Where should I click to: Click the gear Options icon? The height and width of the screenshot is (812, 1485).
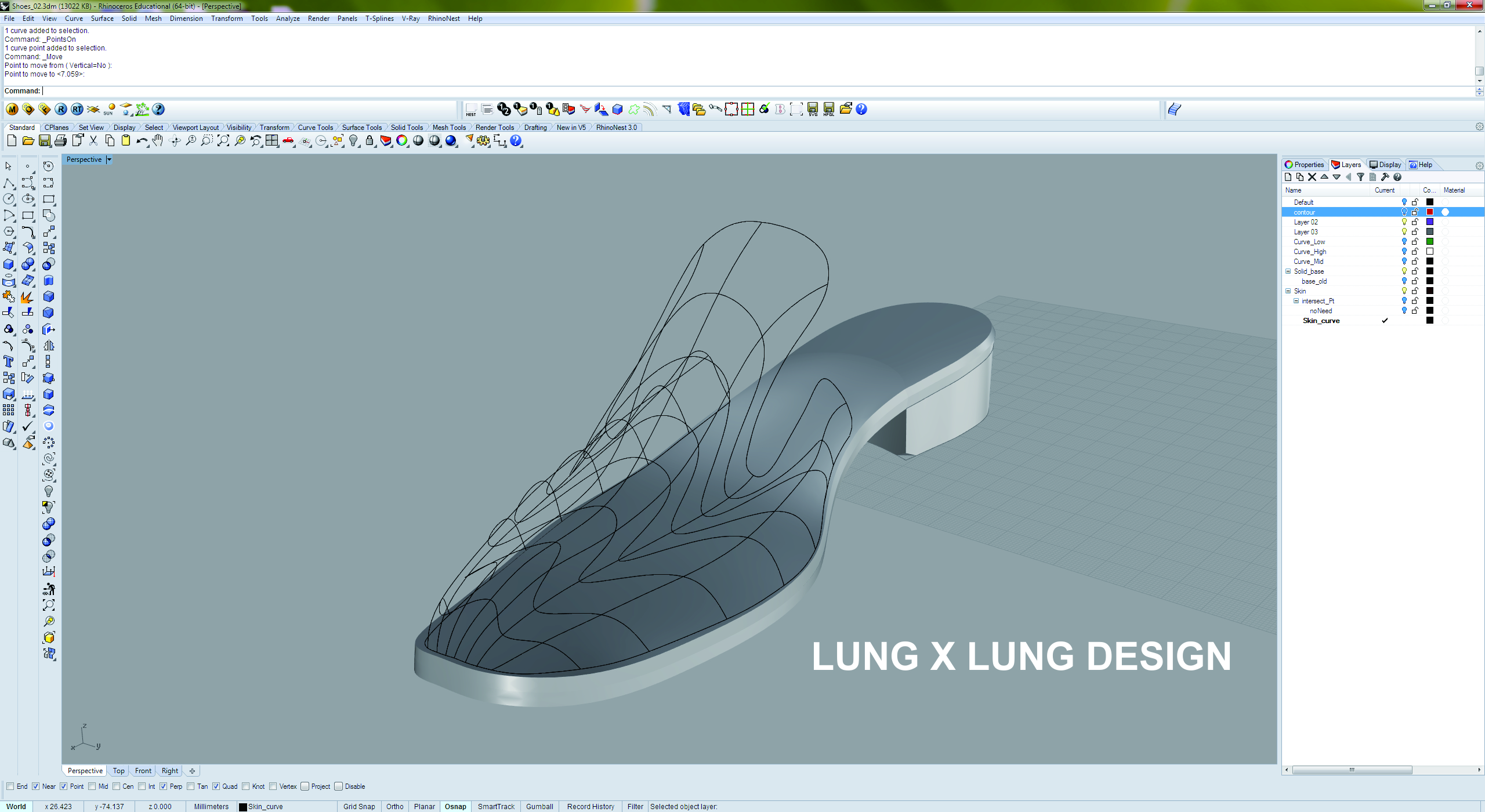click(483, 141)
